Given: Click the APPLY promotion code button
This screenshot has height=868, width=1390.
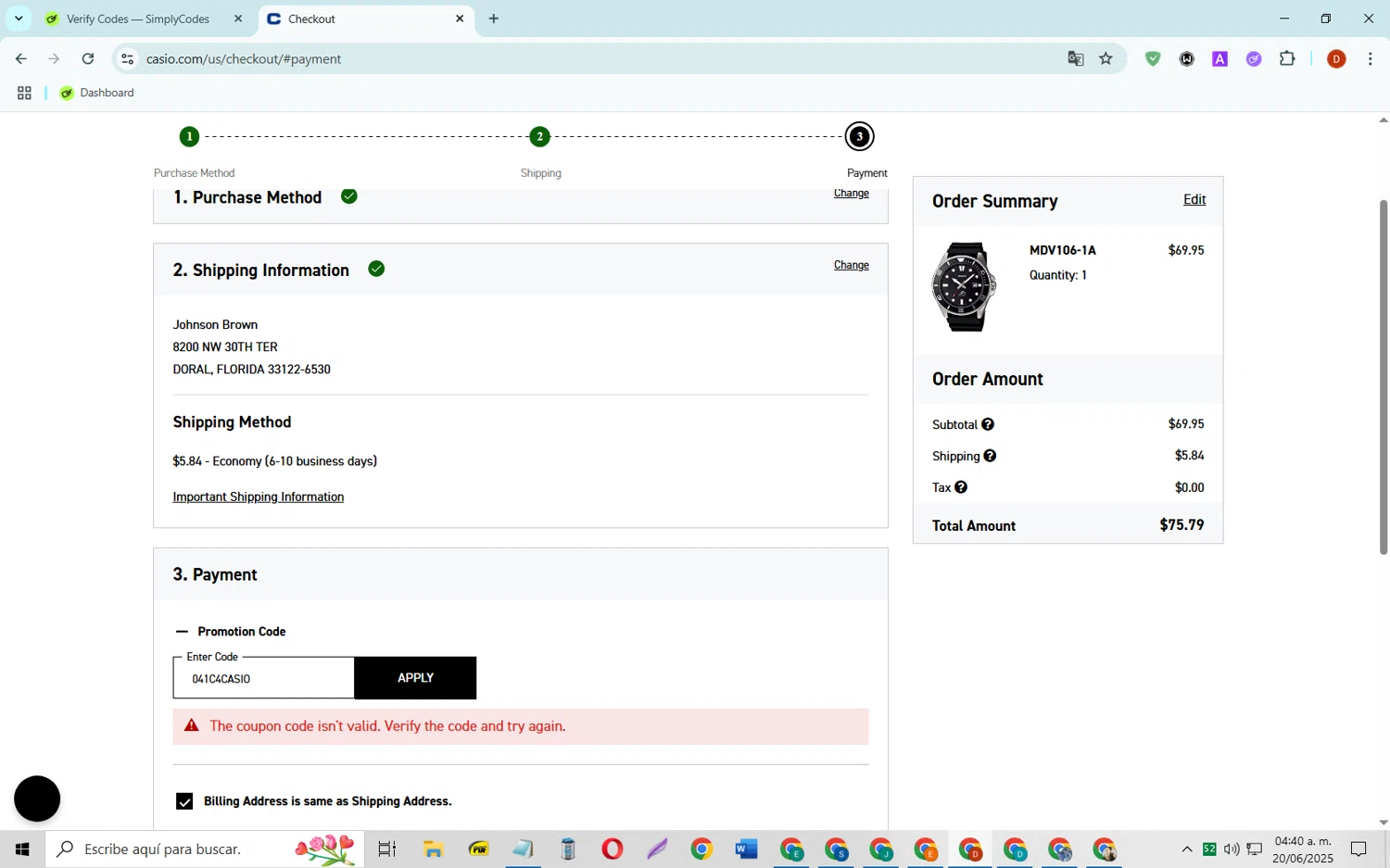Looking at the screenshot, I should [415, 678].
